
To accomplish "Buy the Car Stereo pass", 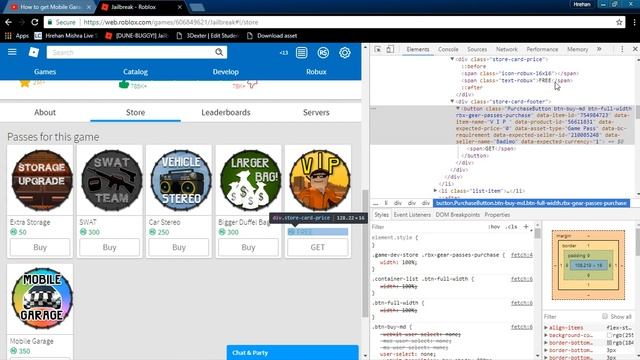I will point(179,247).
